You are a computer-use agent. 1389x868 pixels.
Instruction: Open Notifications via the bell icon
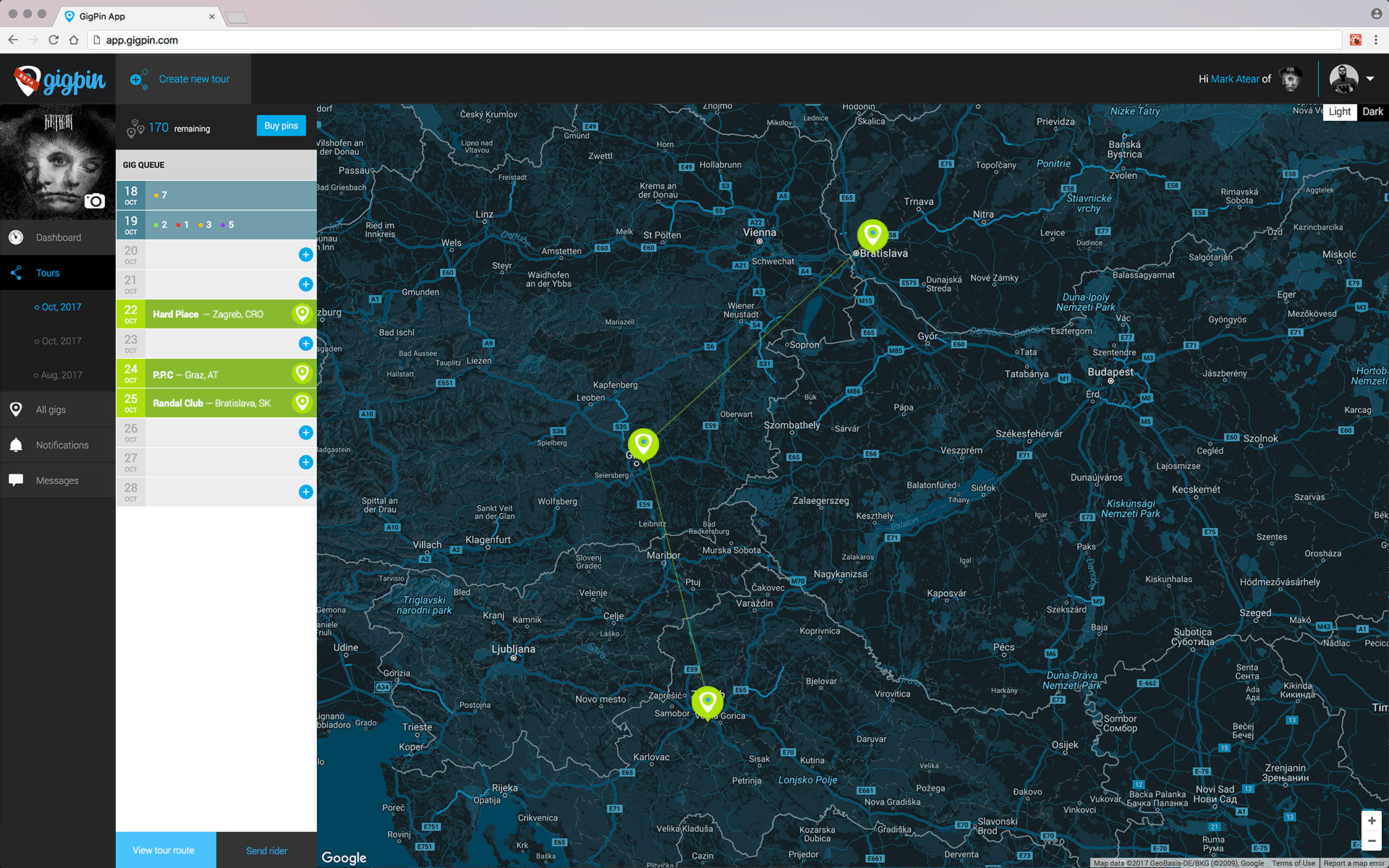pyautogui.click(x=16, y=445)
